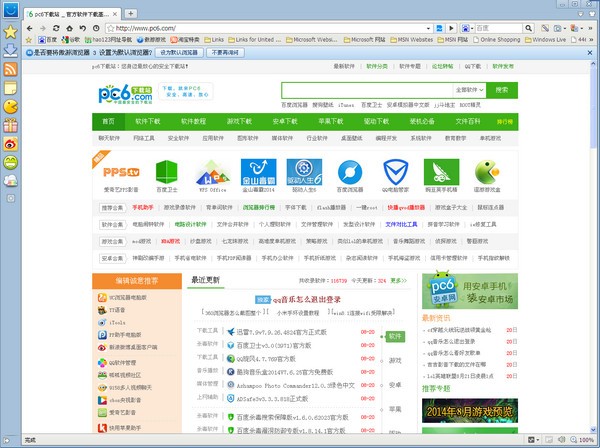The height and width of the screenshot is (448, 600).
Task: Click the set default browser button
Action: coord(179,53)
